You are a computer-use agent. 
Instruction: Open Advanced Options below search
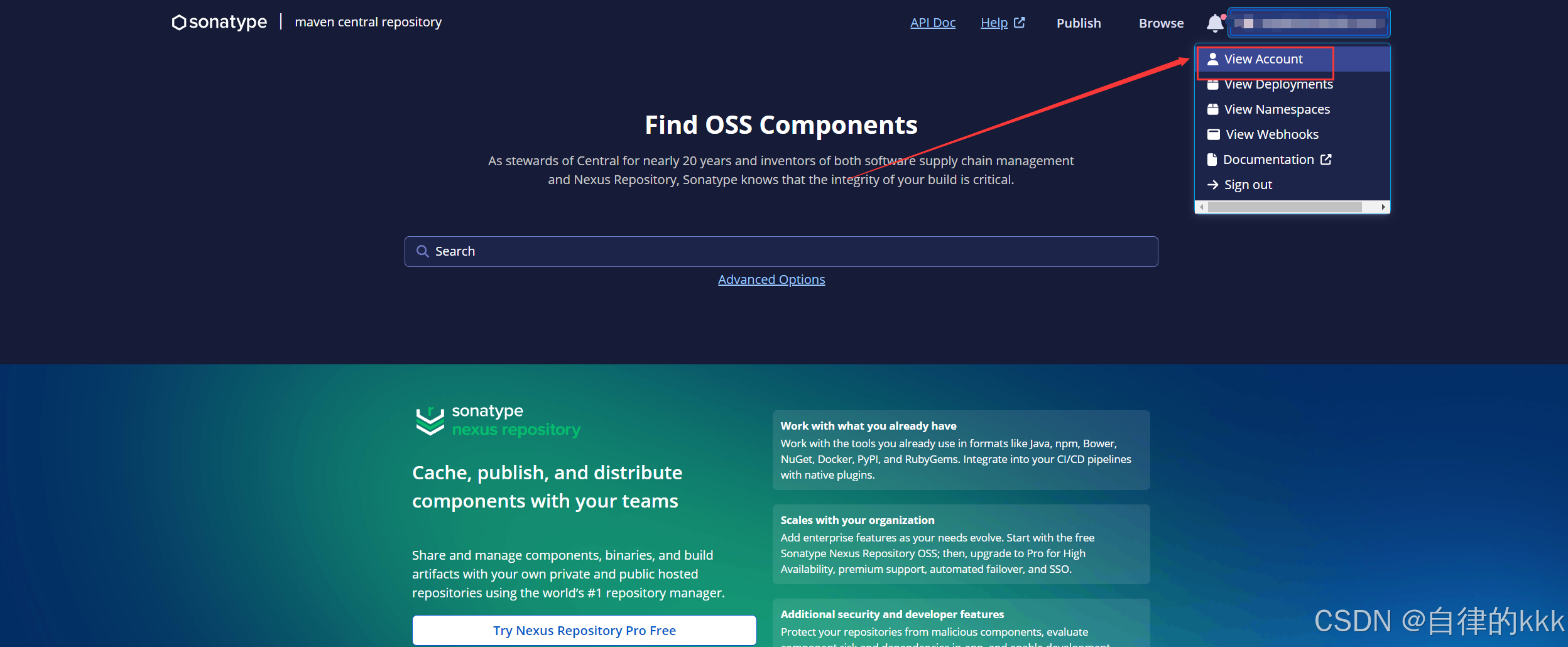tap(771, 280)
